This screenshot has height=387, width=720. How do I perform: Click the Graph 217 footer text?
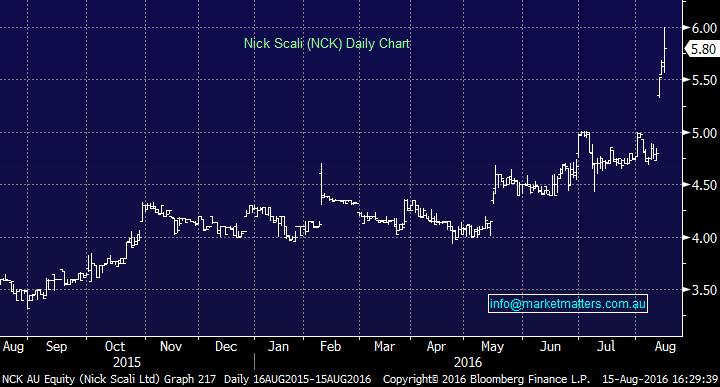tap(190, 379)
